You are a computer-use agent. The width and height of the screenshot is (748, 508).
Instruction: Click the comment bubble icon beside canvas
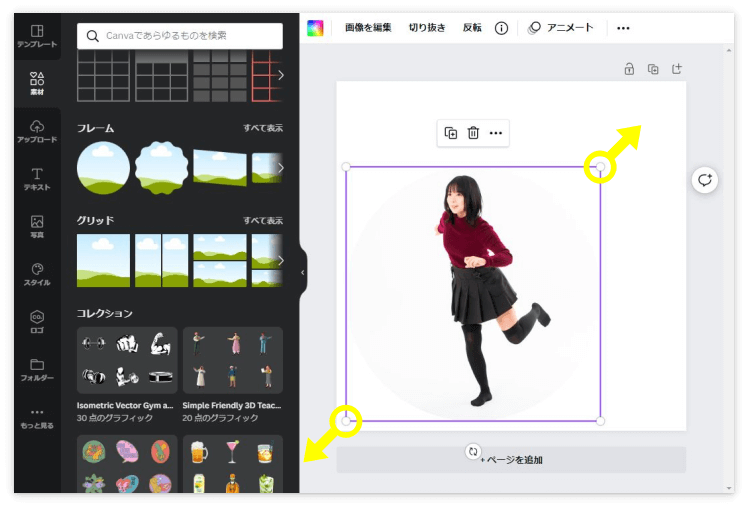705,180
